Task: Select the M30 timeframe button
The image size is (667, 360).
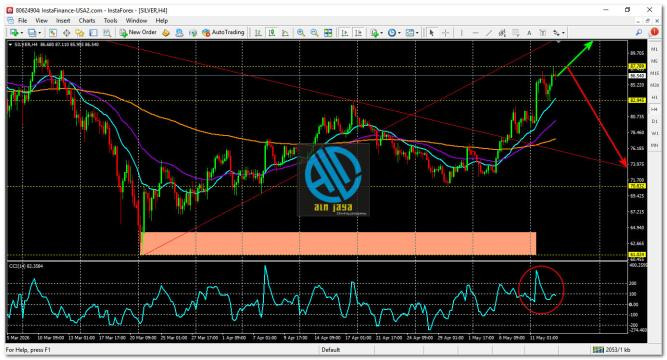Action: (655, 85)
